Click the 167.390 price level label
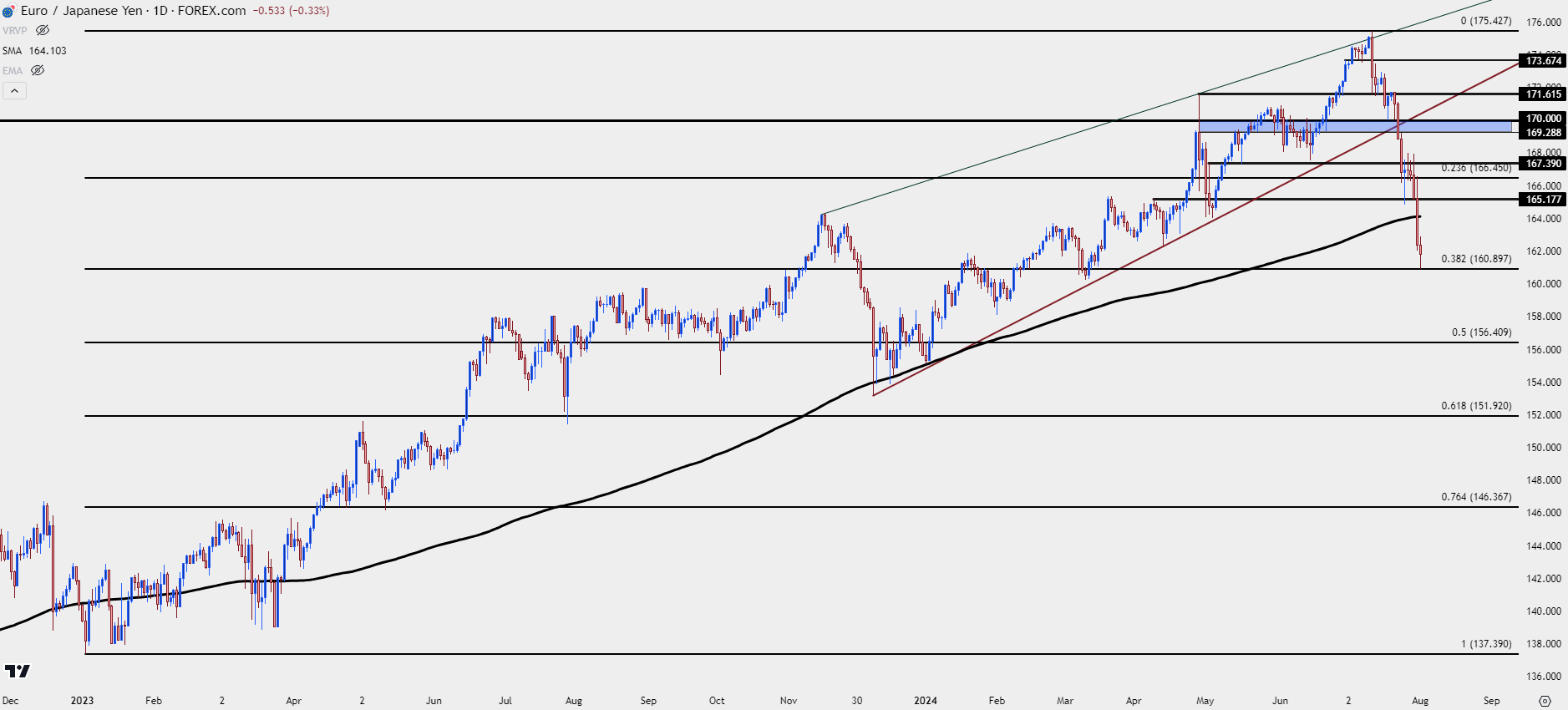1568x710 pixels. (1543, 163)
